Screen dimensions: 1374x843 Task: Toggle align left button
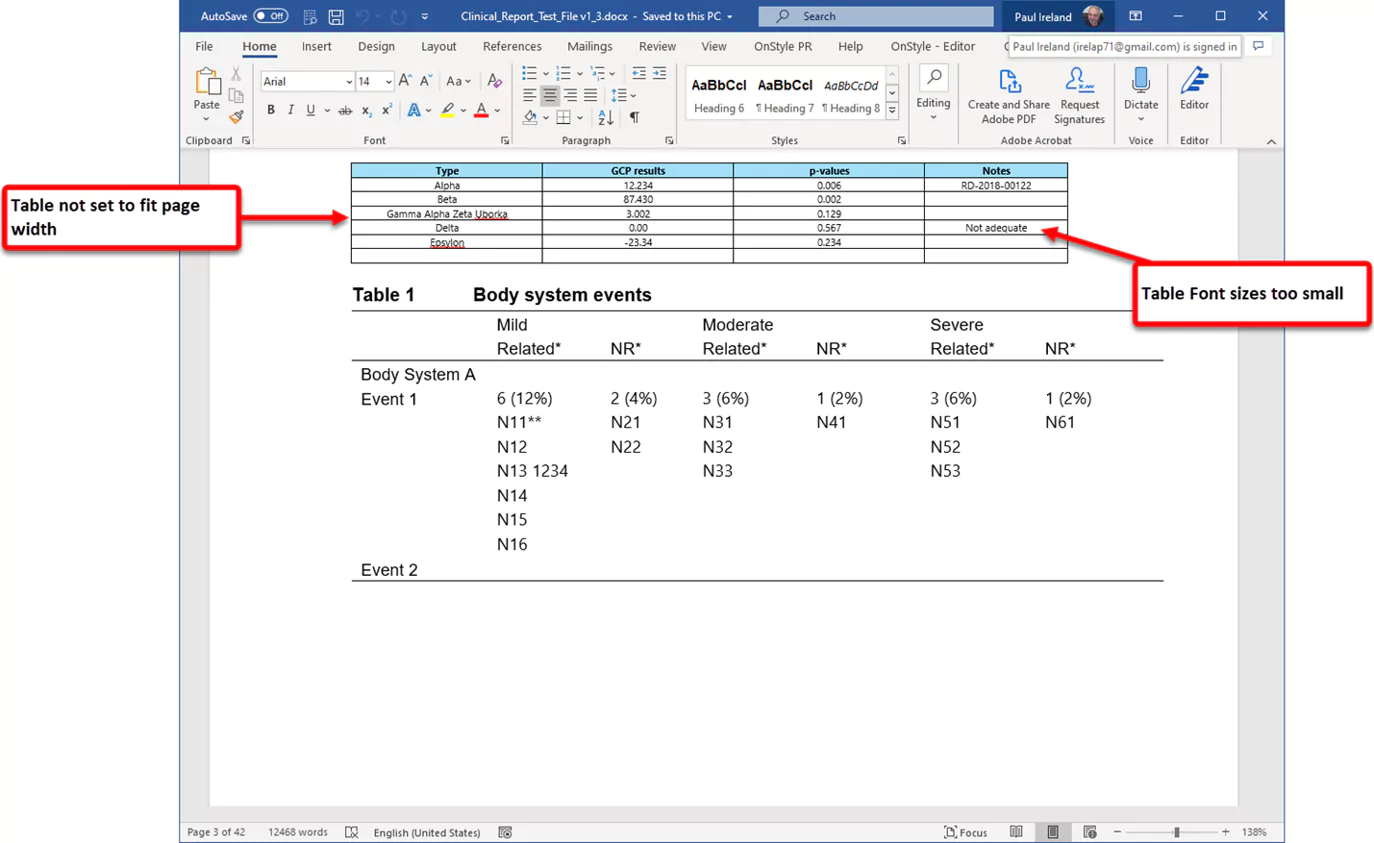point(530,95)
